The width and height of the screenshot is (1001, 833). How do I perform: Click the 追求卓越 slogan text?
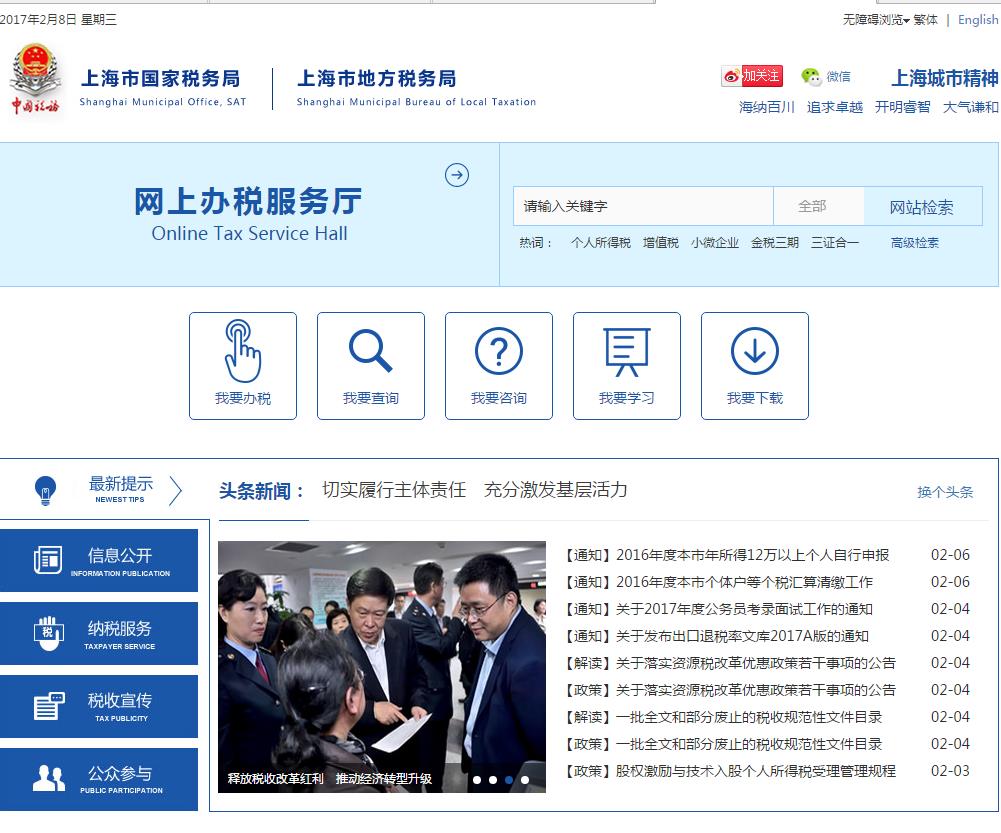point(834,107)
